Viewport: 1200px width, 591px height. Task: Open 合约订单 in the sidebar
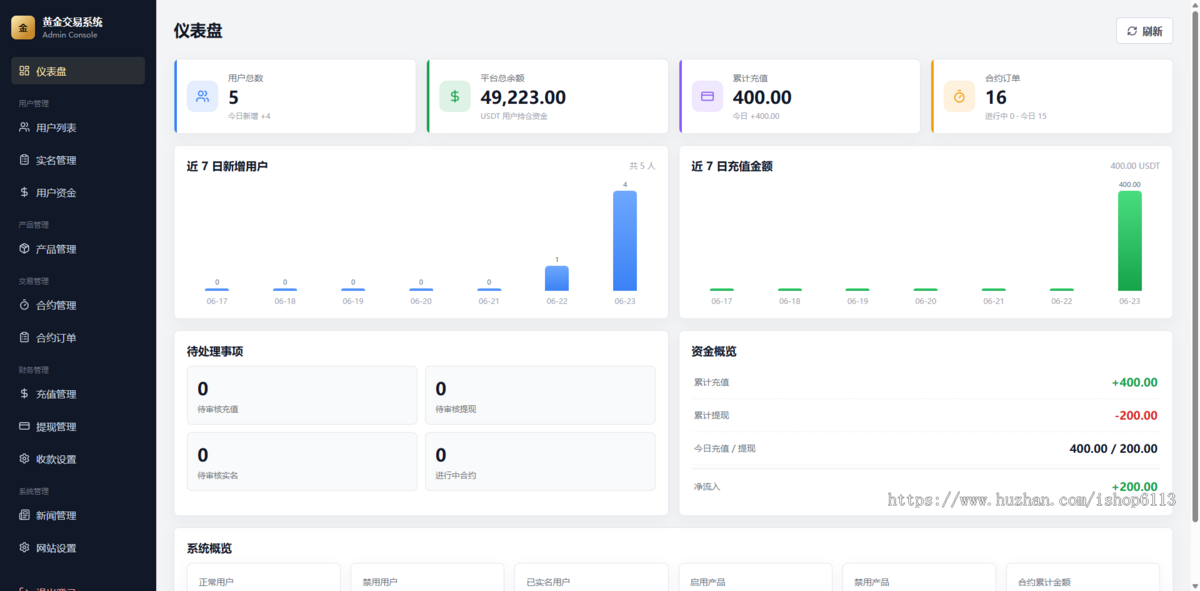pos(78,338)
